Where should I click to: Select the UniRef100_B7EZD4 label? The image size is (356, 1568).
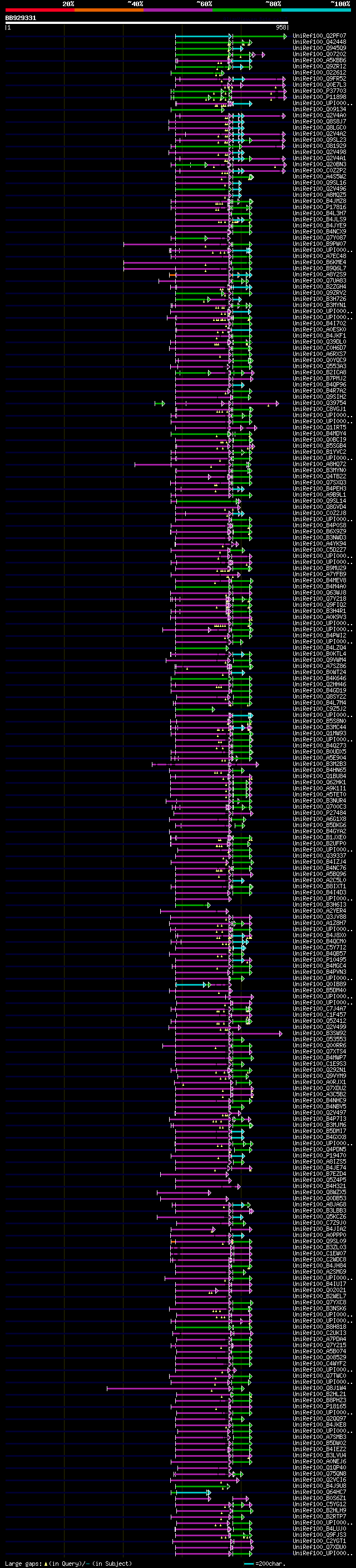point(319,1174)
